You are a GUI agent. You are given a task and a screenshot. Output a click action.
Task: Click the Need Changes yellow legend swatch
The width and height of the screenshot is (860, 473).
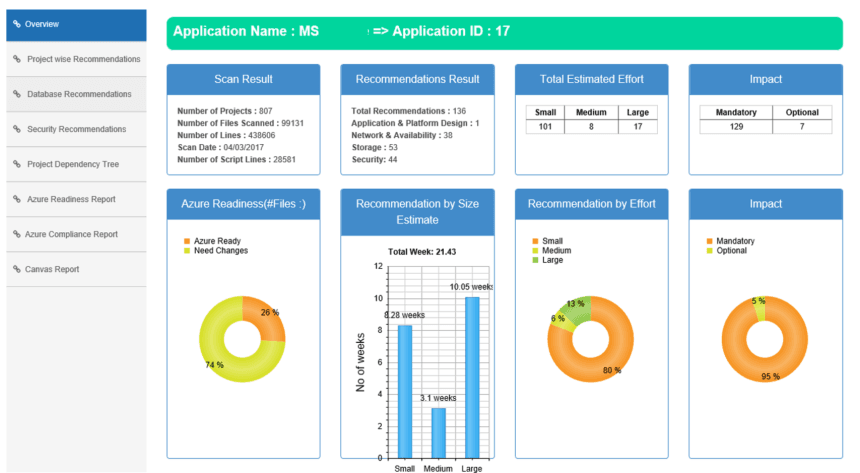point(187,251)
